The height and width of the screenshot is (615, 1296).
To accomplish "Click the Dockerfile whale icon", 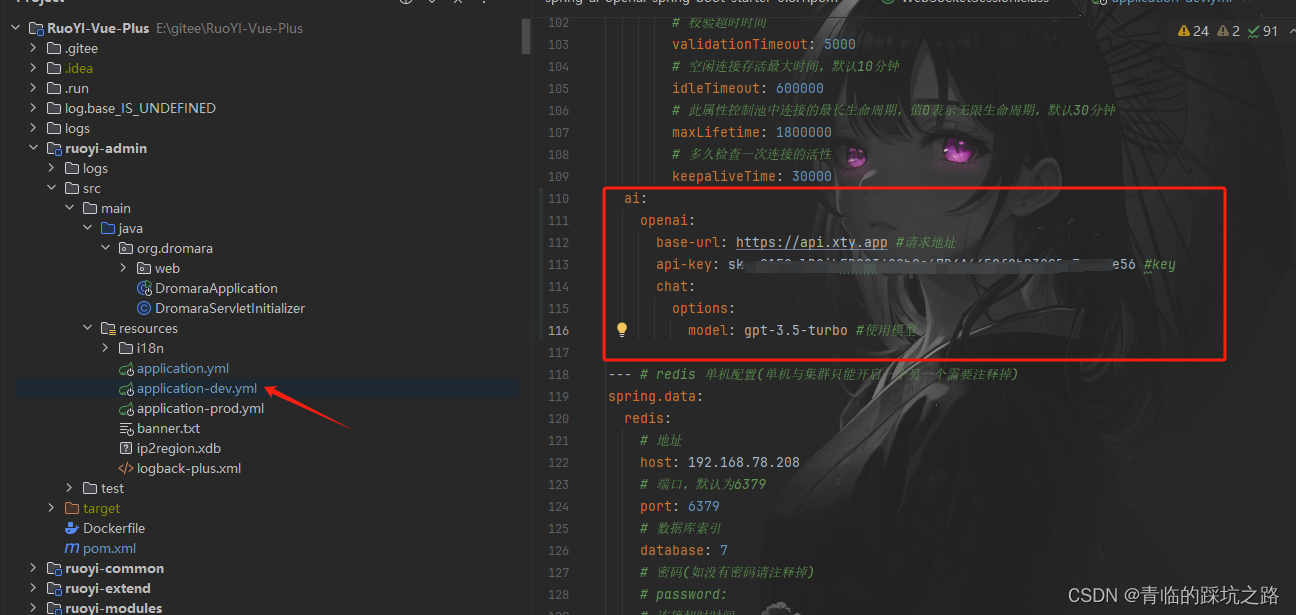I will click(71, 528).
